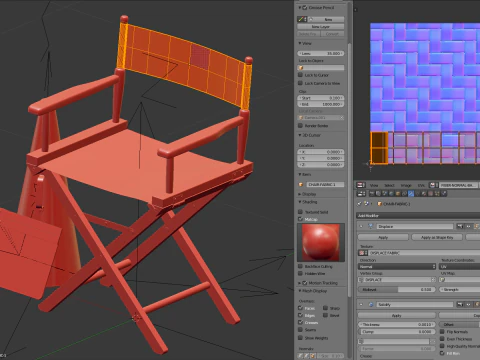Collapse the Grease Pencil panel
480x360 pixels.
click(x=299, y=7)
